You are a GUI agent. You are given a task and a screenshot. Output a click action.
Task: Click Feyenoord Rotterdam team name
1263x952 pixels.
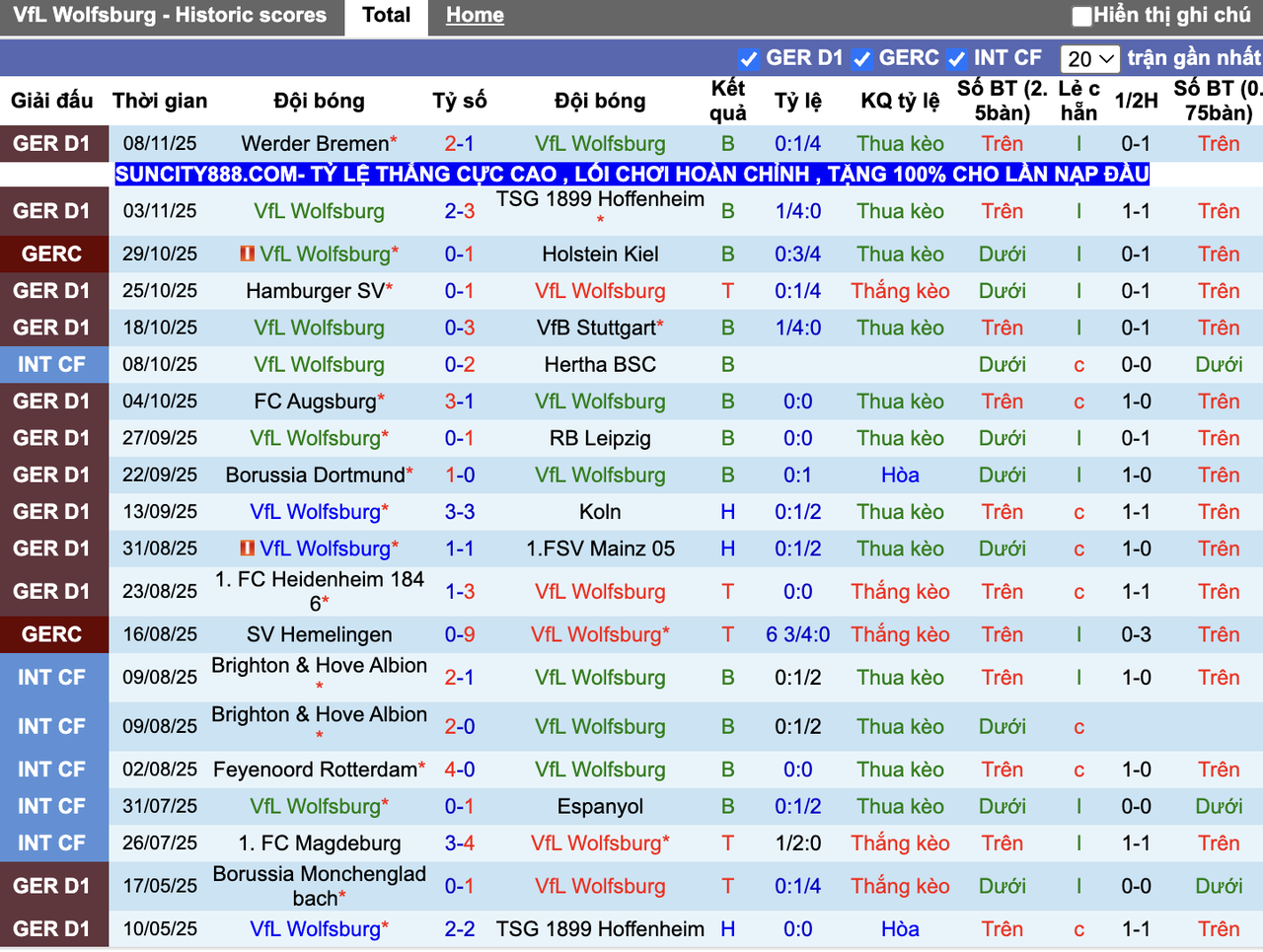tap(315, 769)
